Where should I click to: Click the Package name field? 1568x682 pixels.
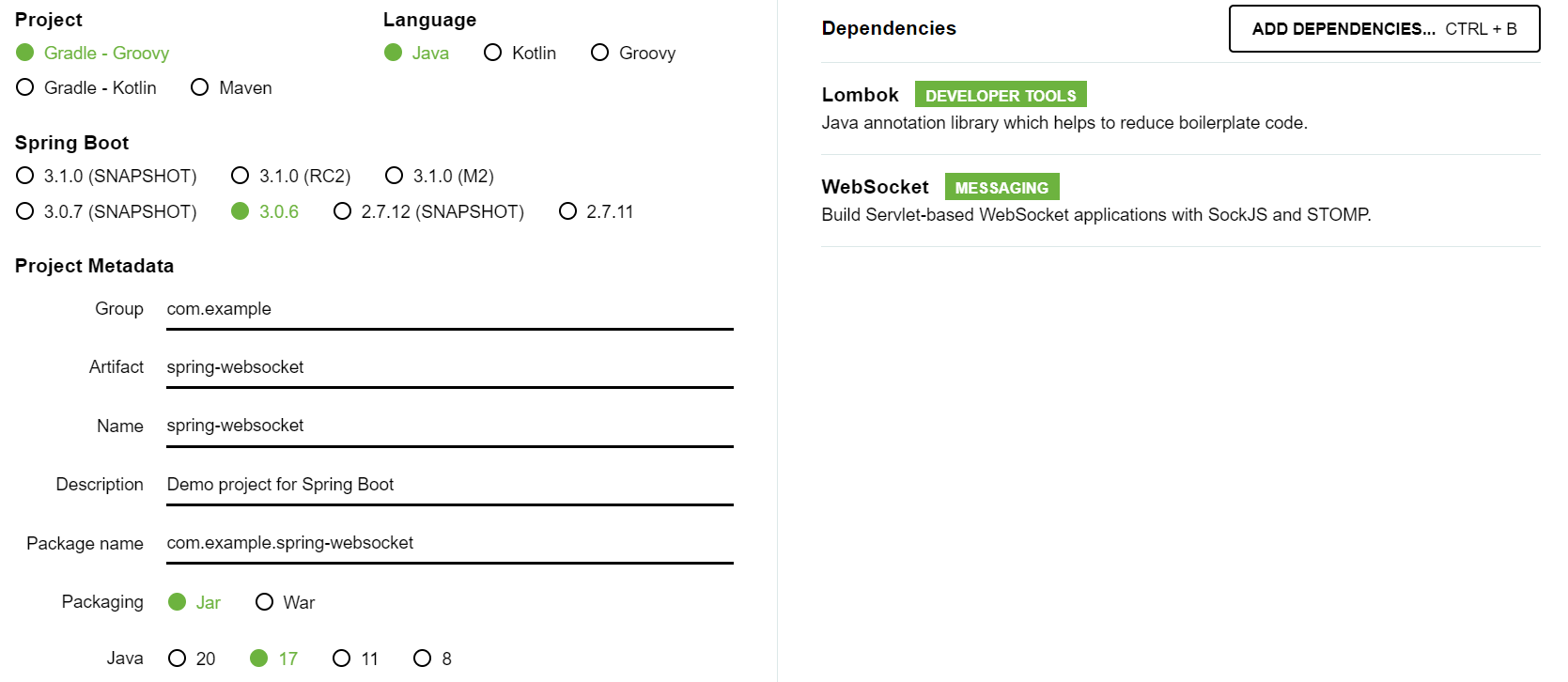(x=450, y=543)
